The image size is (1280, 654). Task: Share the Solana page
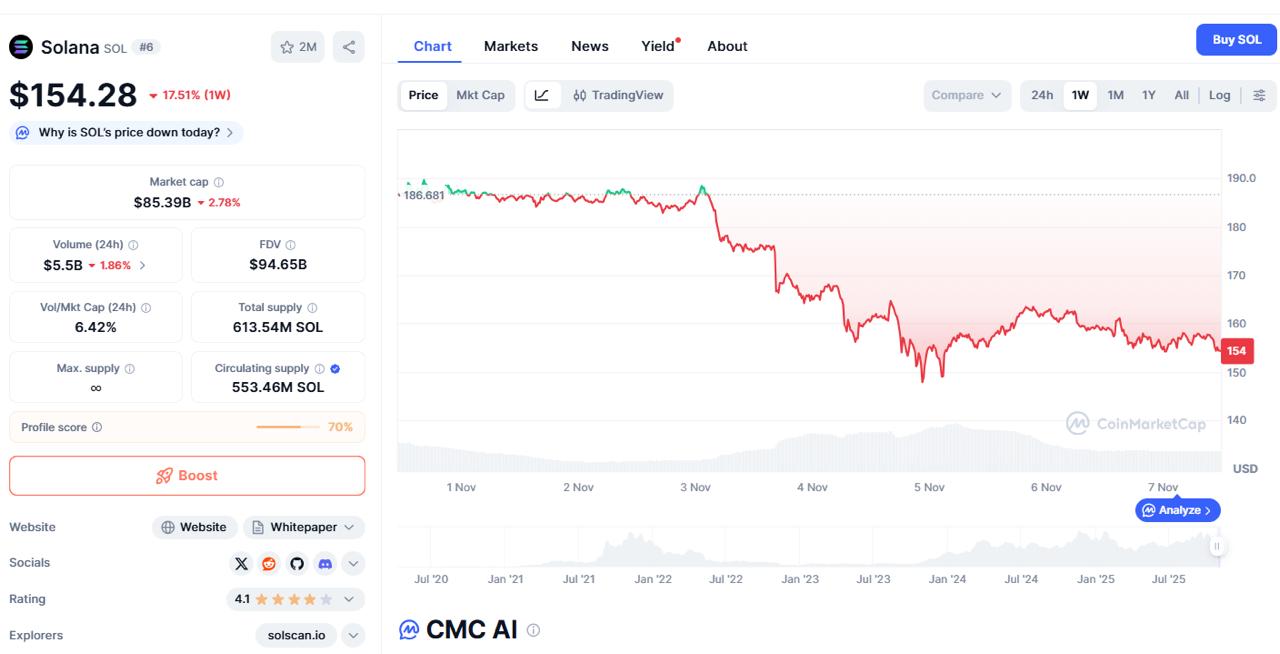(348, 46)
